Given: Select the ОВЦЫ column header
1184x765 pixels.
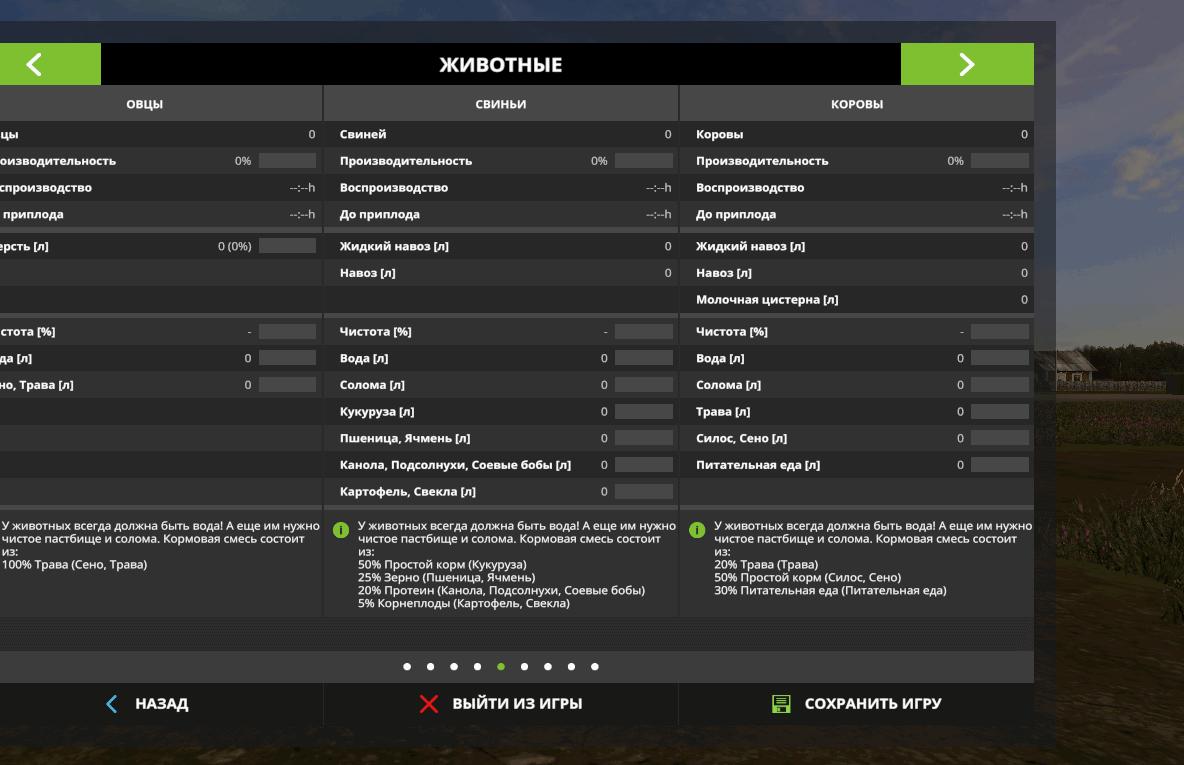Looking at the screenshot, I should click(144, 104).
